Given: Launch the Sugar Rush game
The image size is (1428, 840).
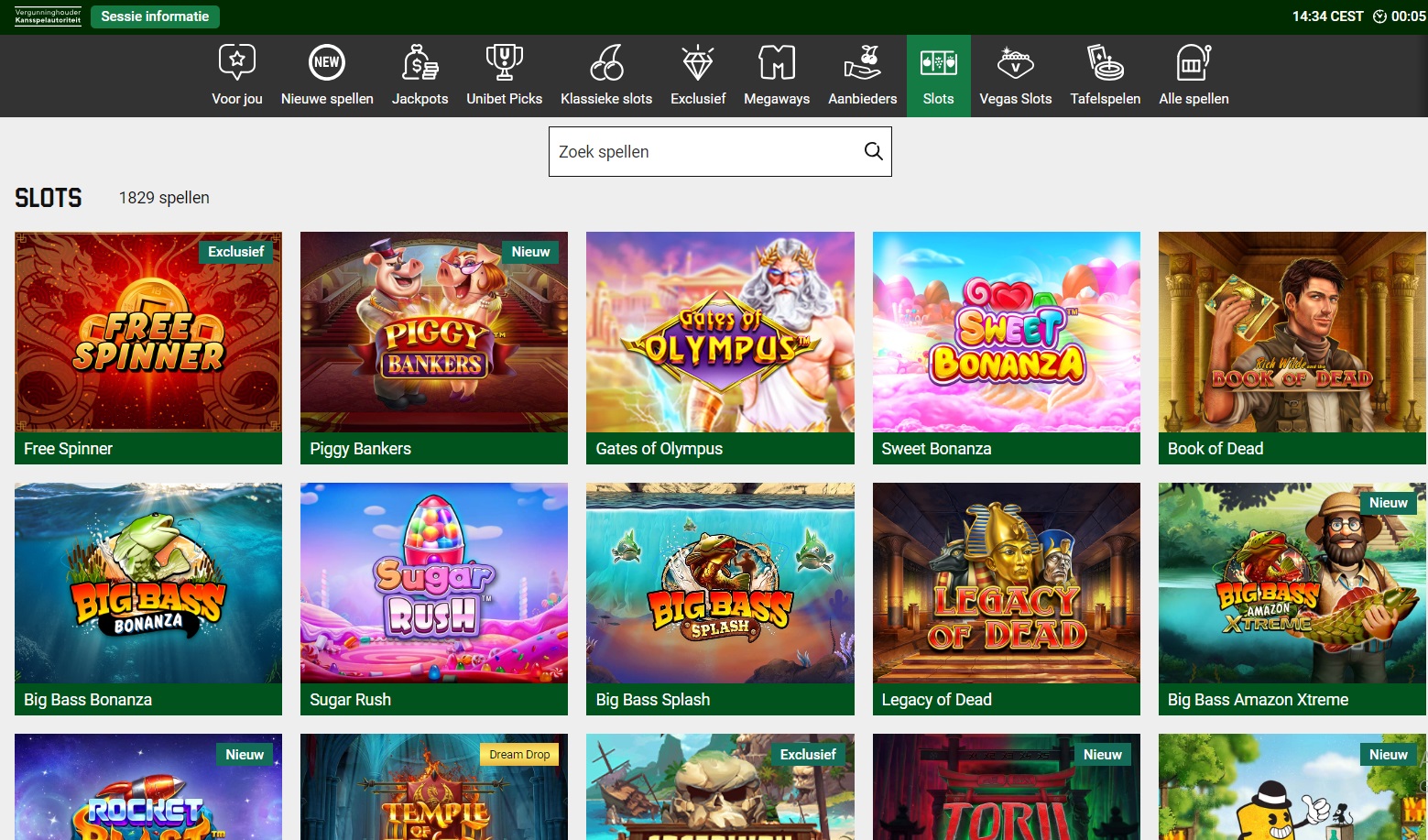Looking at the screenshot, I should click(434, 583).
